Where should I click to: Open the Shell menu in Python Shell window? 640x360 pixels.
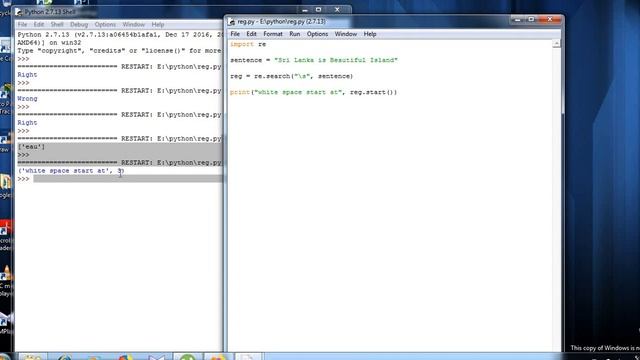coord(57,24)
